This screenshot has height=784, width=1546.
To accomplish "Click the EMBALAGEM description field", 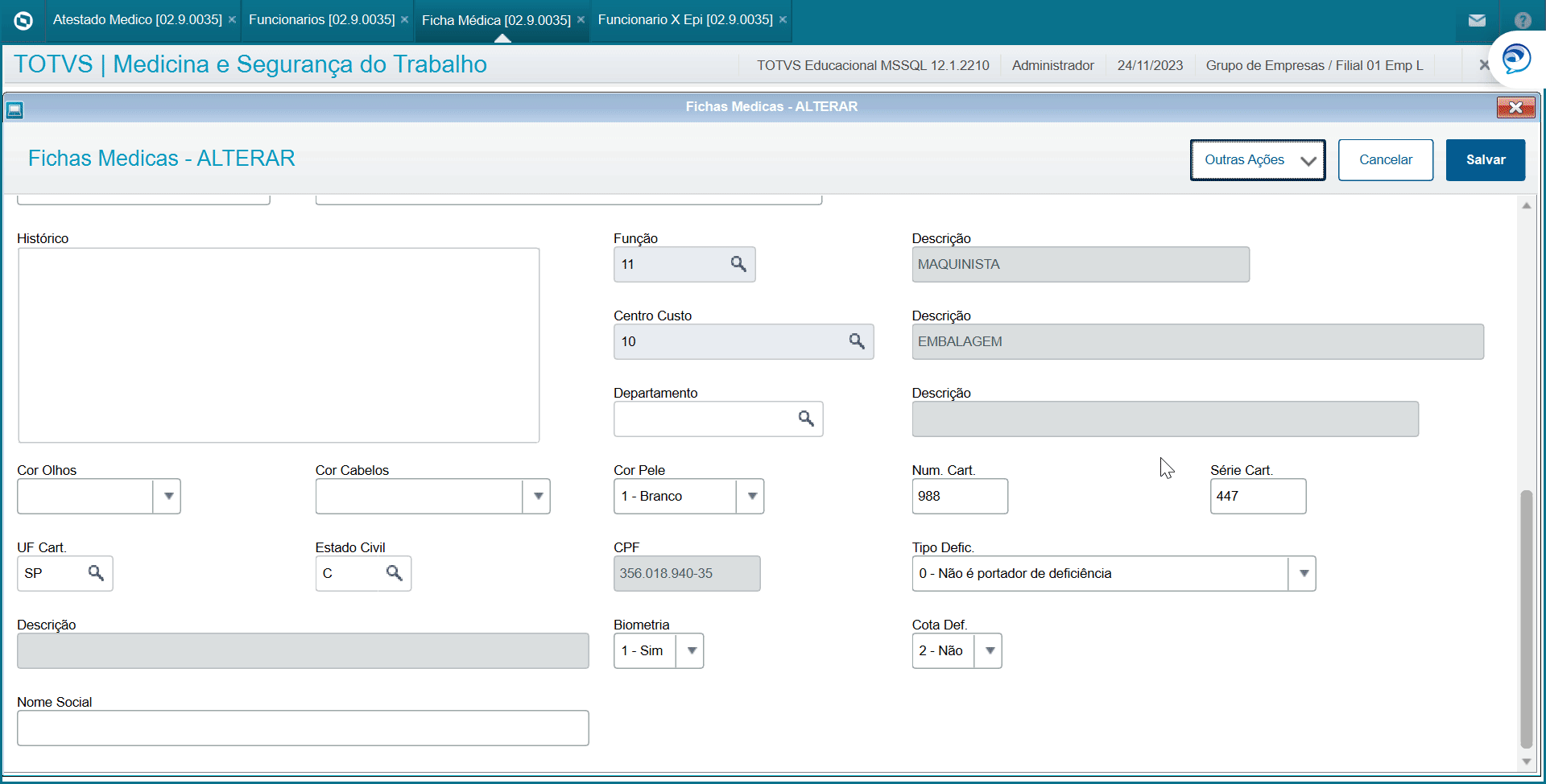I will click(1197, 341).
